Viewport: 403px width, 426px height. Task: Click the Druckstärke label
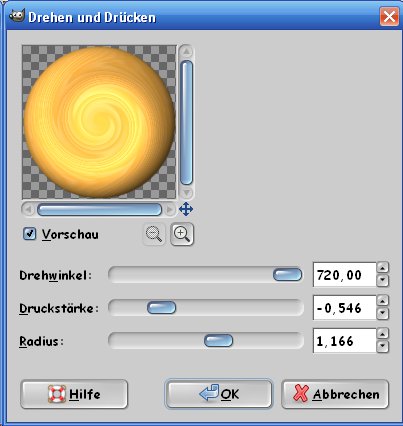coord(59,308)
